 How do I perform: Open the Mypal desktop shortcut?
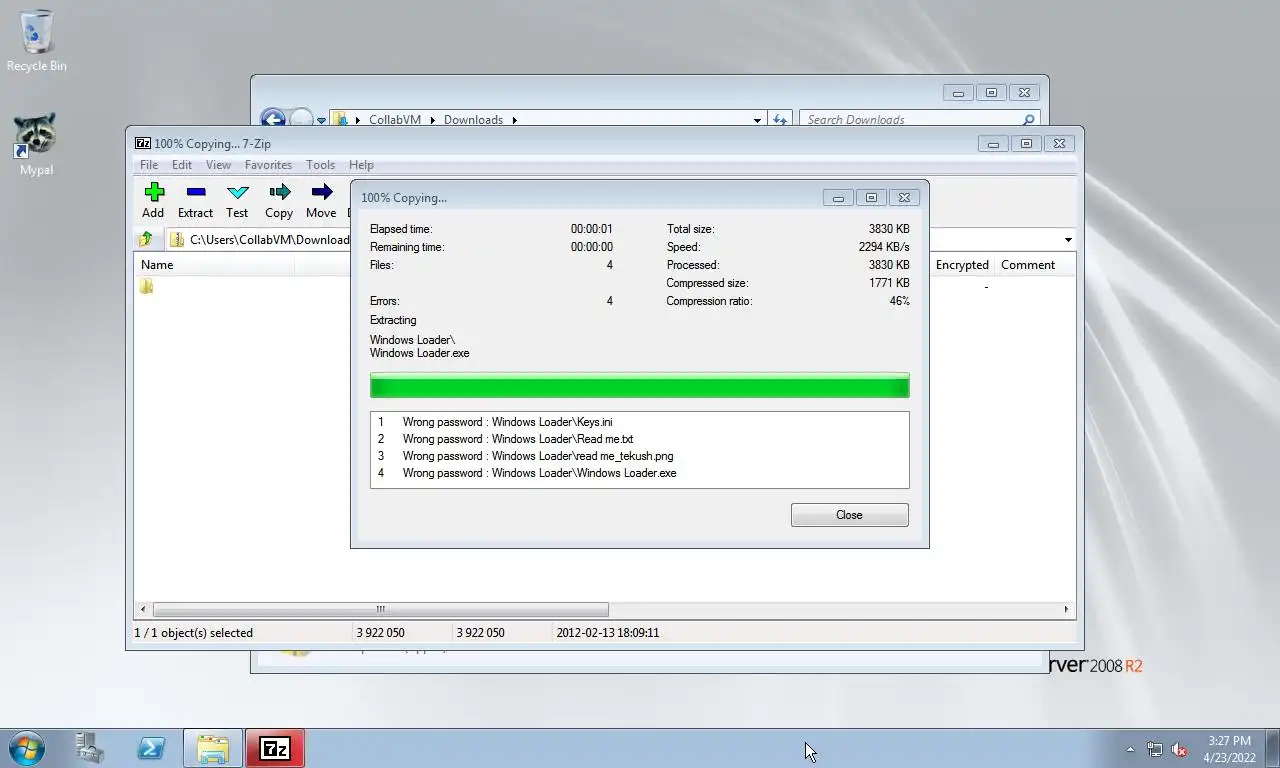pos(36,145)
